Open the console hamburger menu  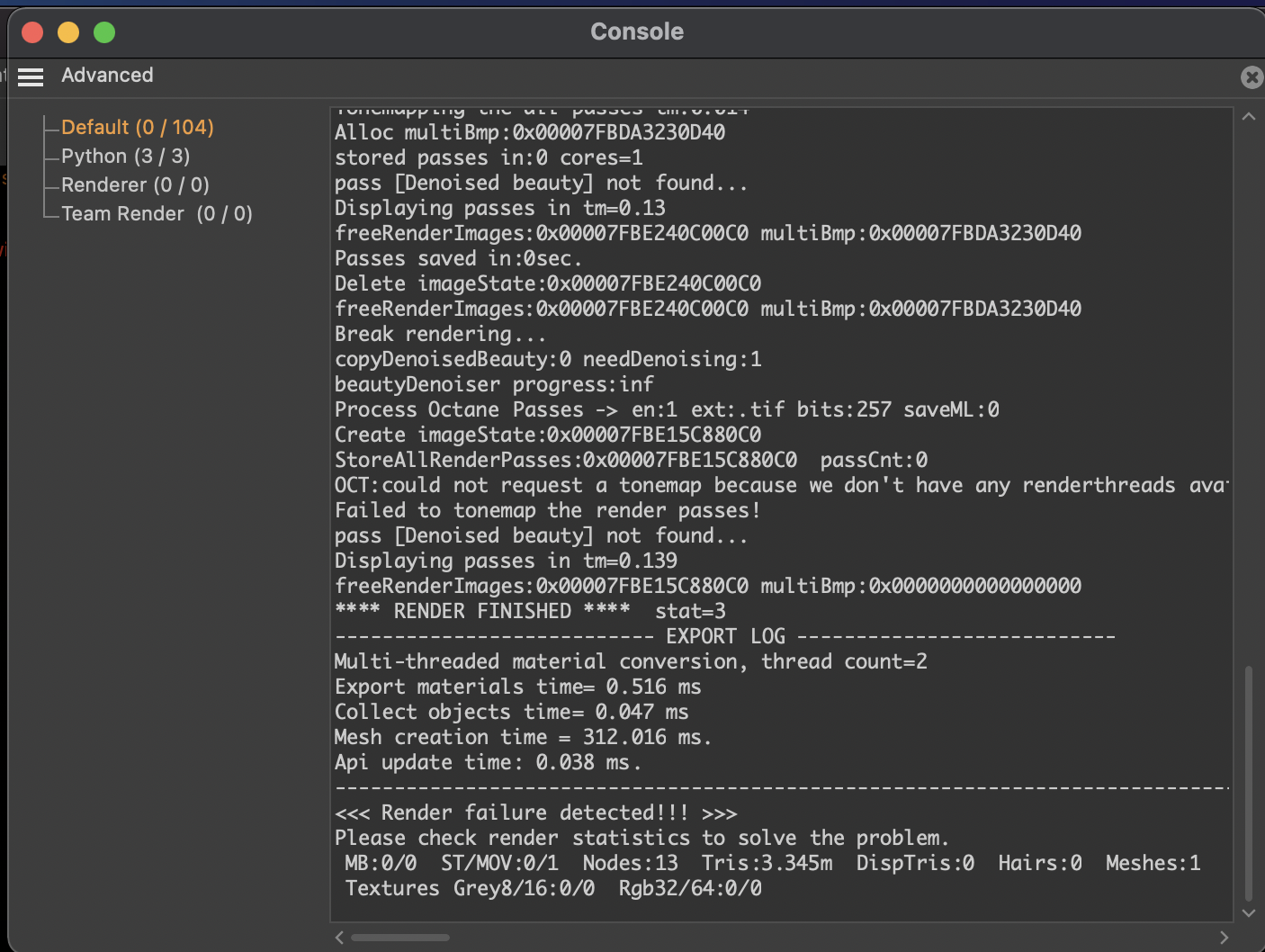point(31,77)
